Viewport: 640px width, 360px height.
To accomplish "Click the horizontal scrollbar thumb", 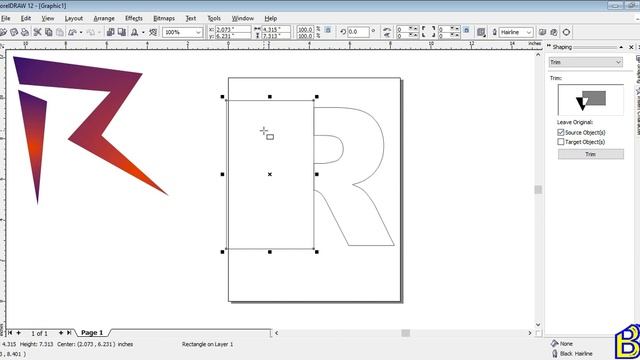I will (405, 333).
